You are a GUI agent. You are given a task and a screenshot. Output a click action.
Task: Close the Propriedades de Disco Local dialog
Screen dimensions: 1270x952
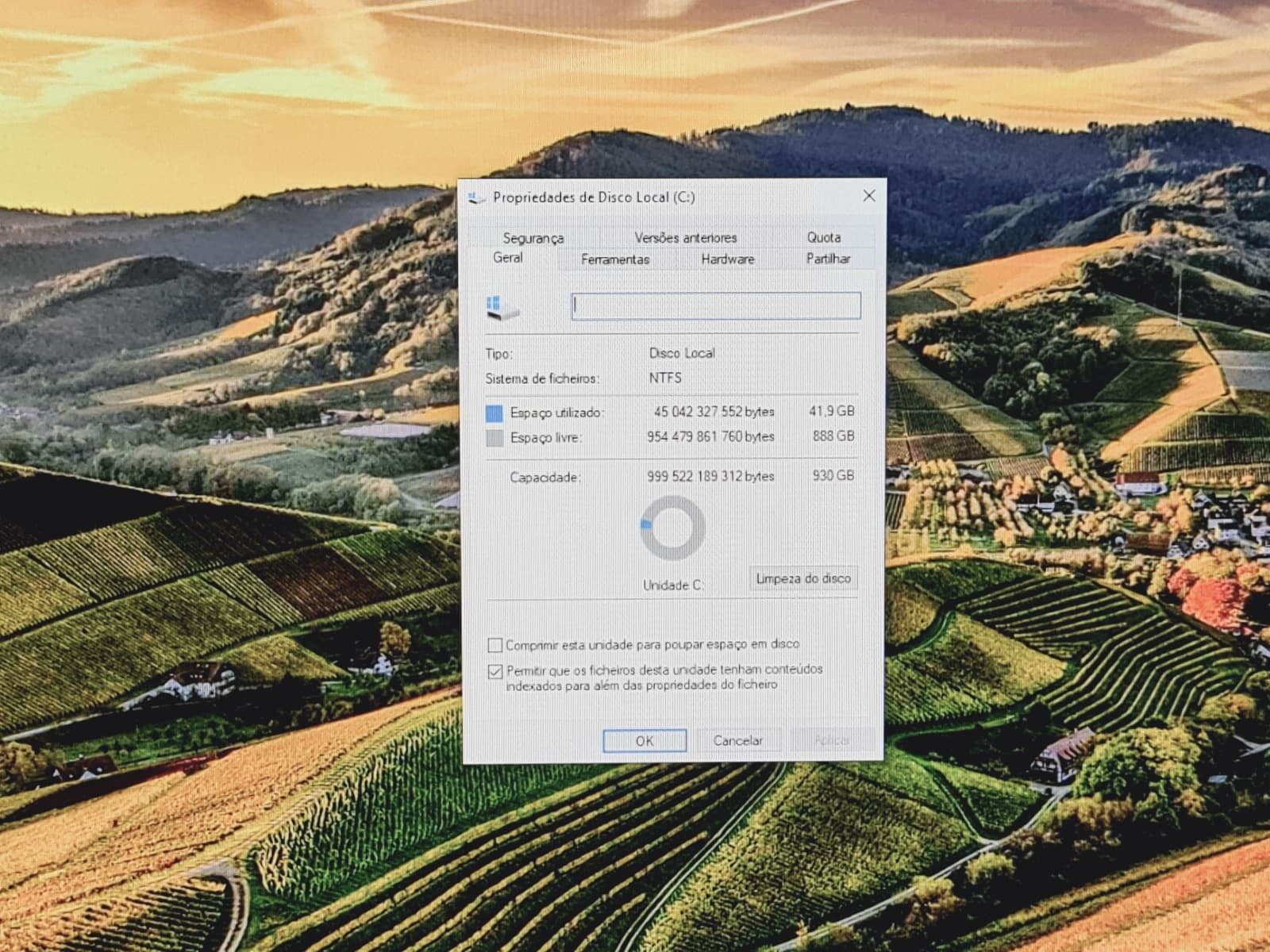point(869,195)
